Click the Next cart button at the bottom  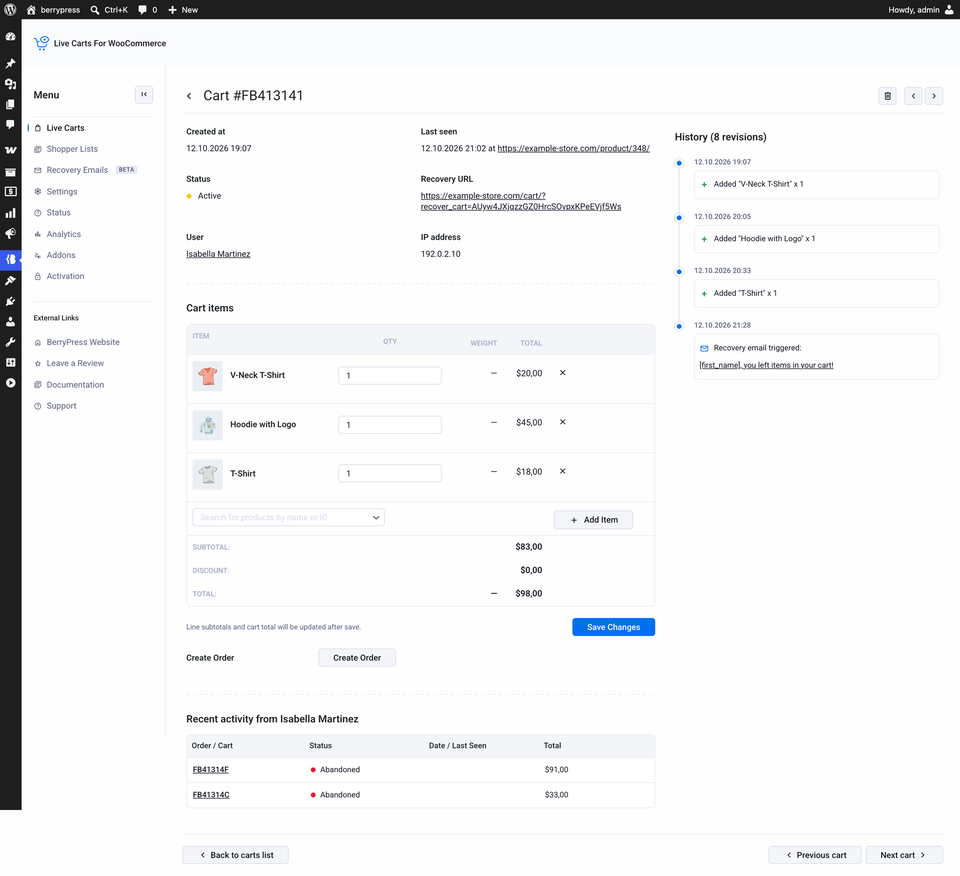(904, 855)
